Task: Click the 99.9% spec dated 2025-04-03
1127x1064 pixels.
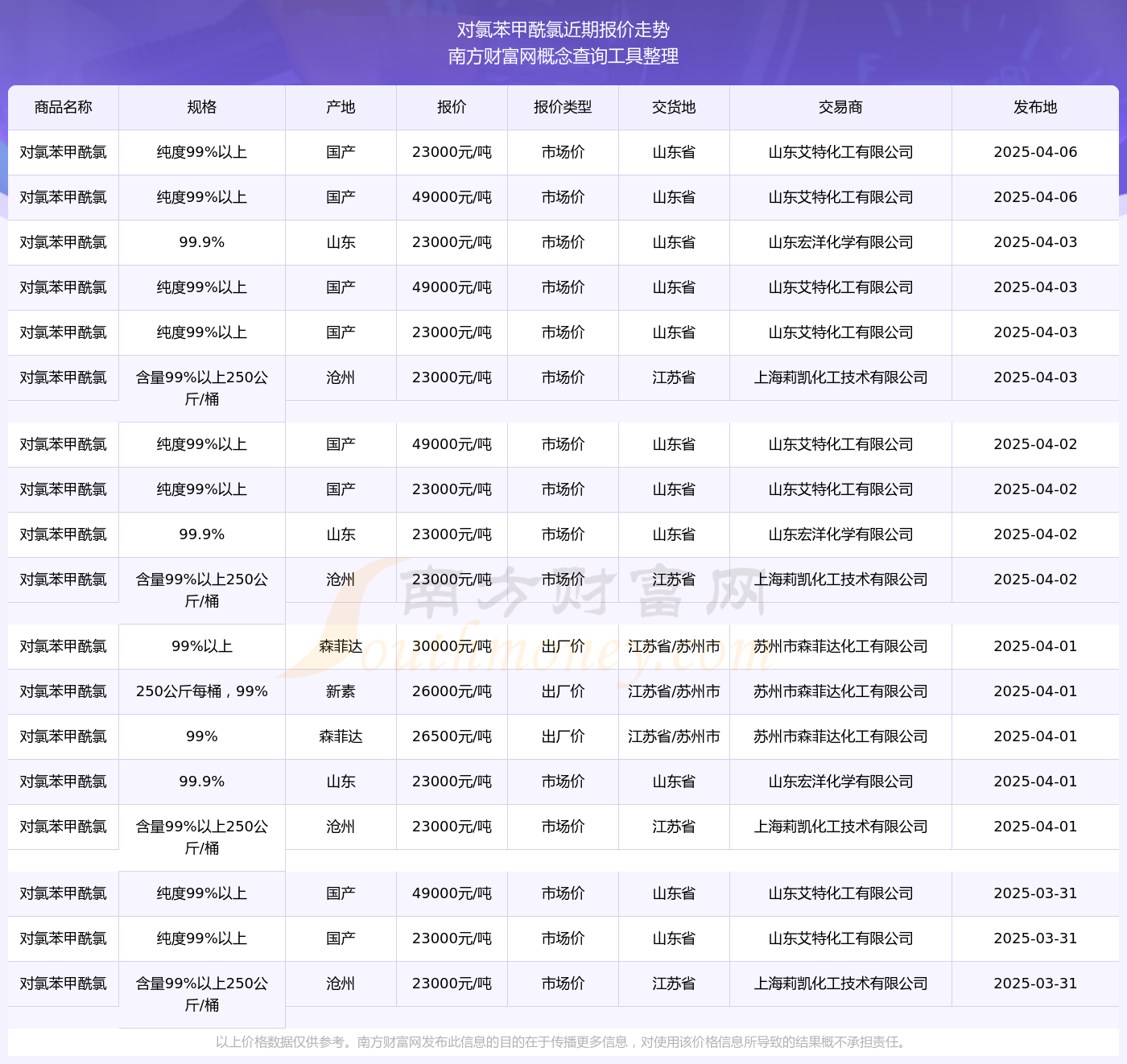Action: (202, 242)
